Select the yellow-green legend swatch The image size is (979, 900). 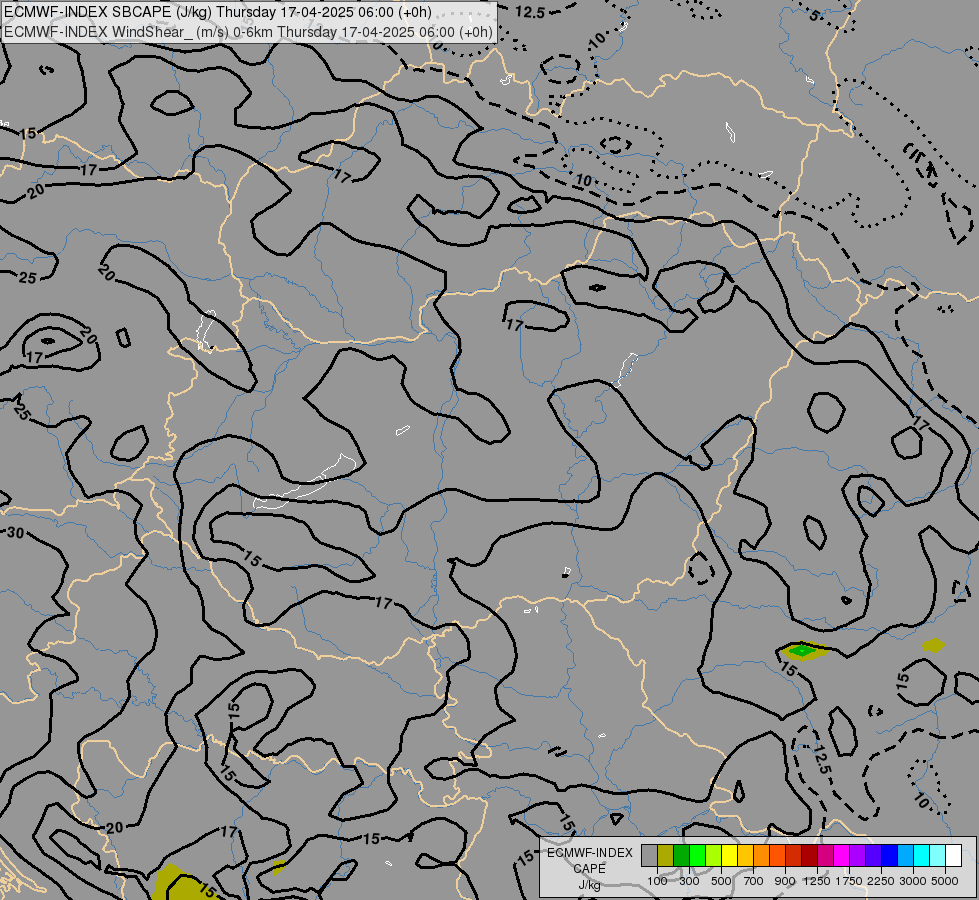[714, 855]
